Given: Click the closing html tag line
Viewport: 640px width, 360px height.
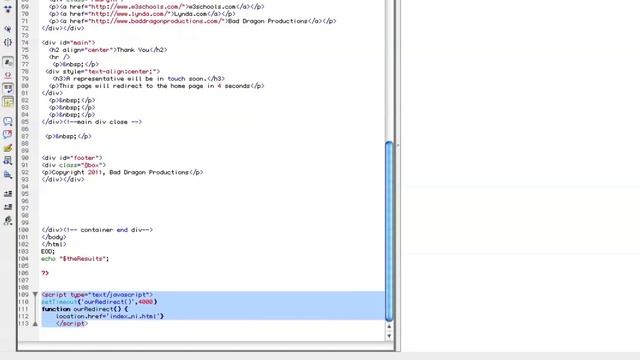Looking at the screenshot, I should click(x=54, y=244).
